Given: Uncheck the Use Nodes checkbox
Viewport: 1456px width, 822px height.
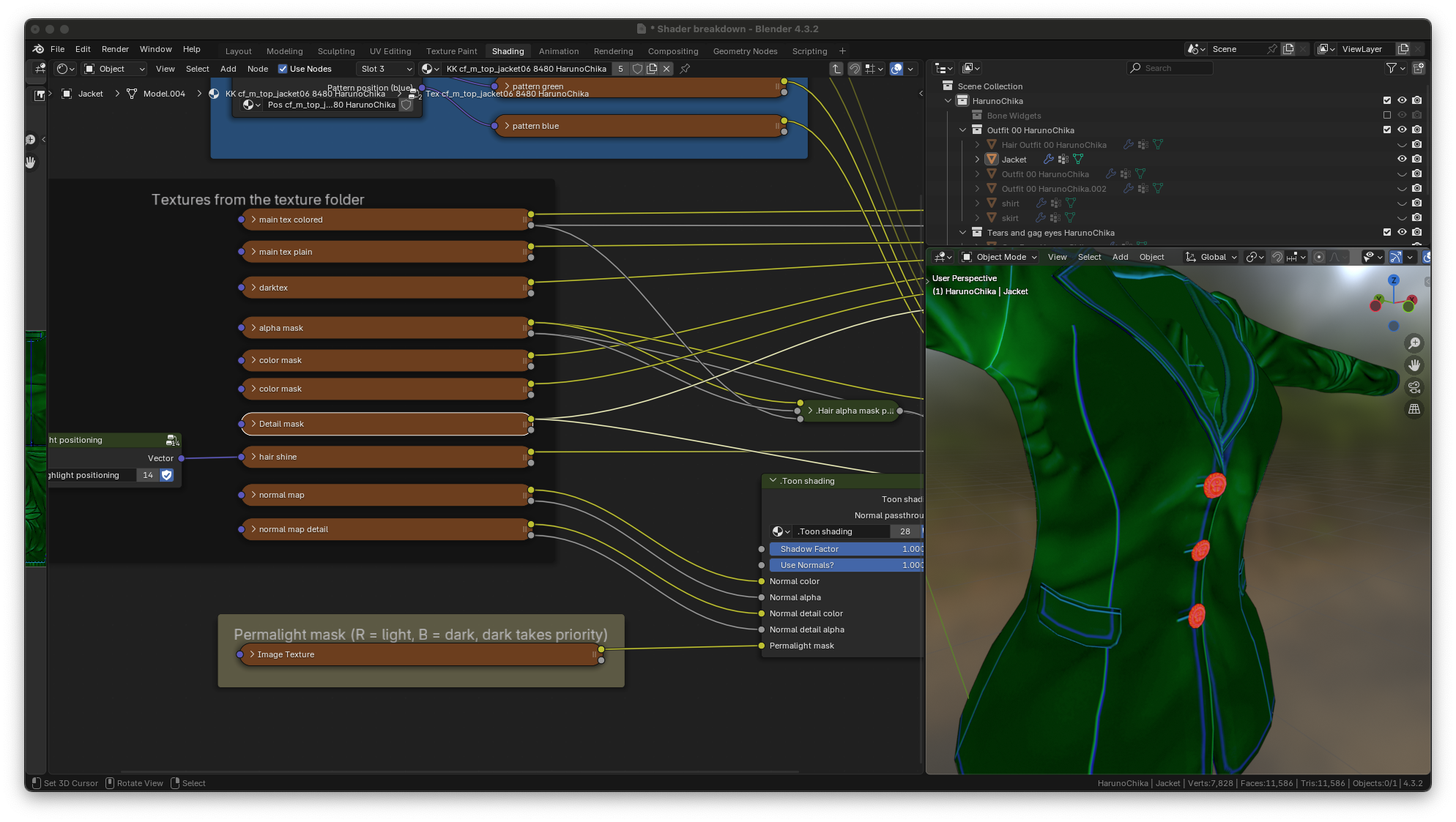Looking at the screenshot, I should click(283, 69).
